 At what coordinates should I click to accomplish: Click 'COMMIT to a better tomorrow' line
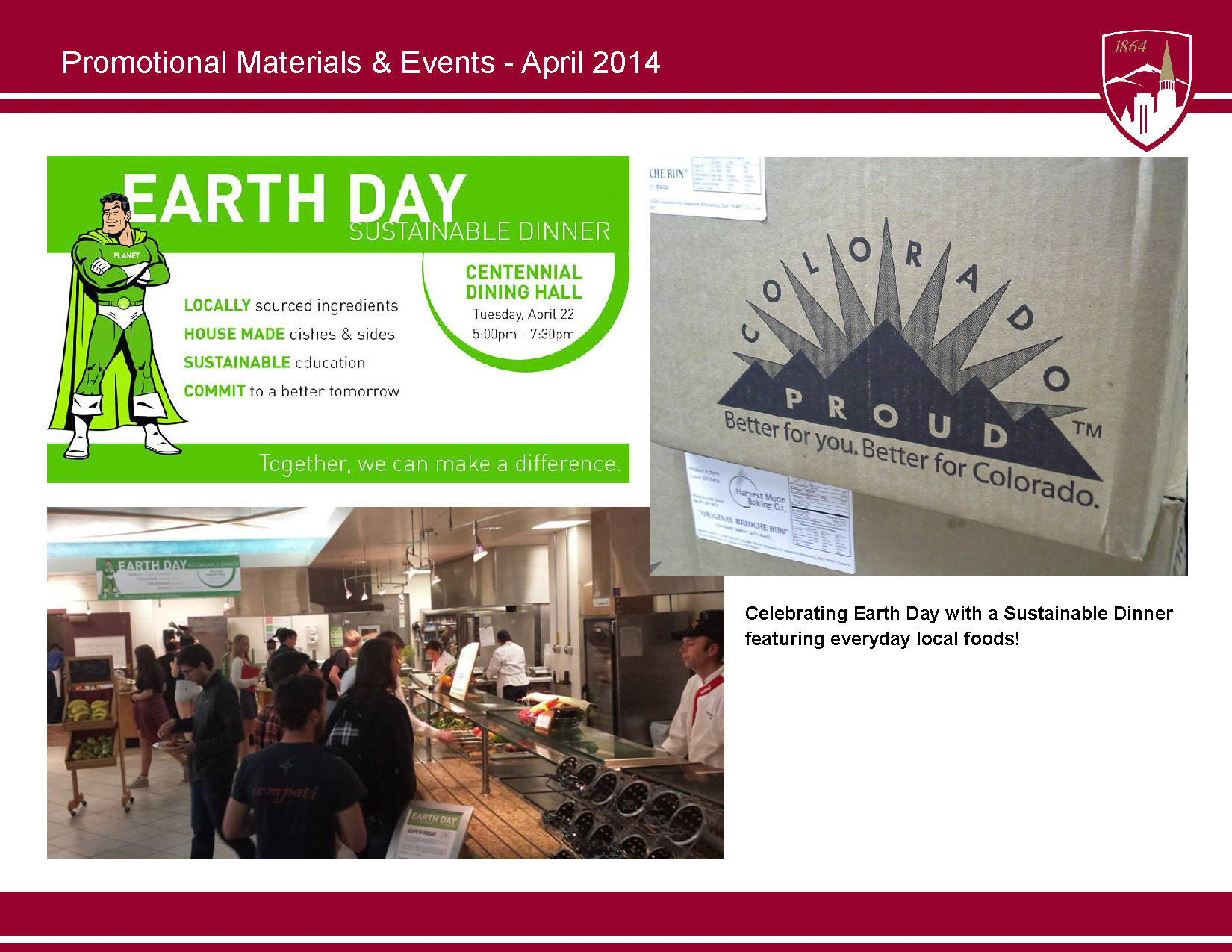coord(292,391)
